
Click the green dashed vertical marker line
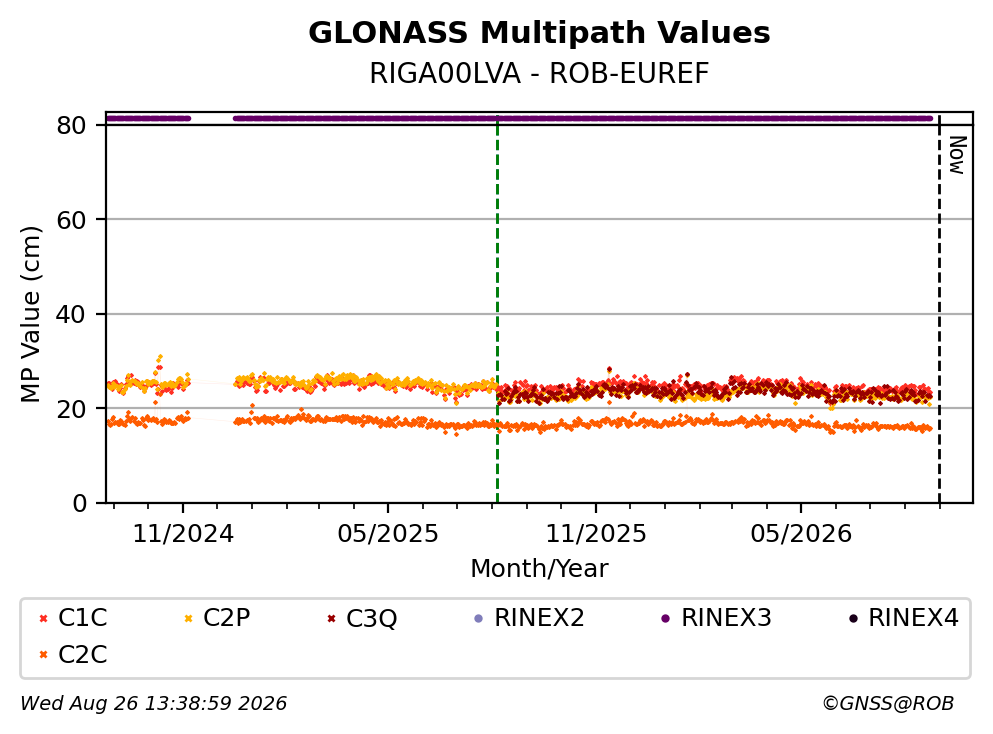(x=497, y=310)
